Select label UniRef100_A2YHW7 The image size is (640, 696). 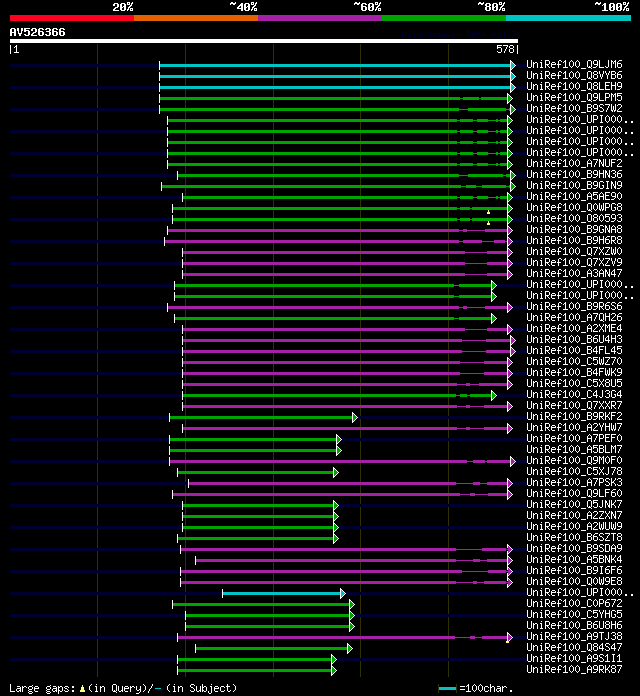[x=574, y=427]
